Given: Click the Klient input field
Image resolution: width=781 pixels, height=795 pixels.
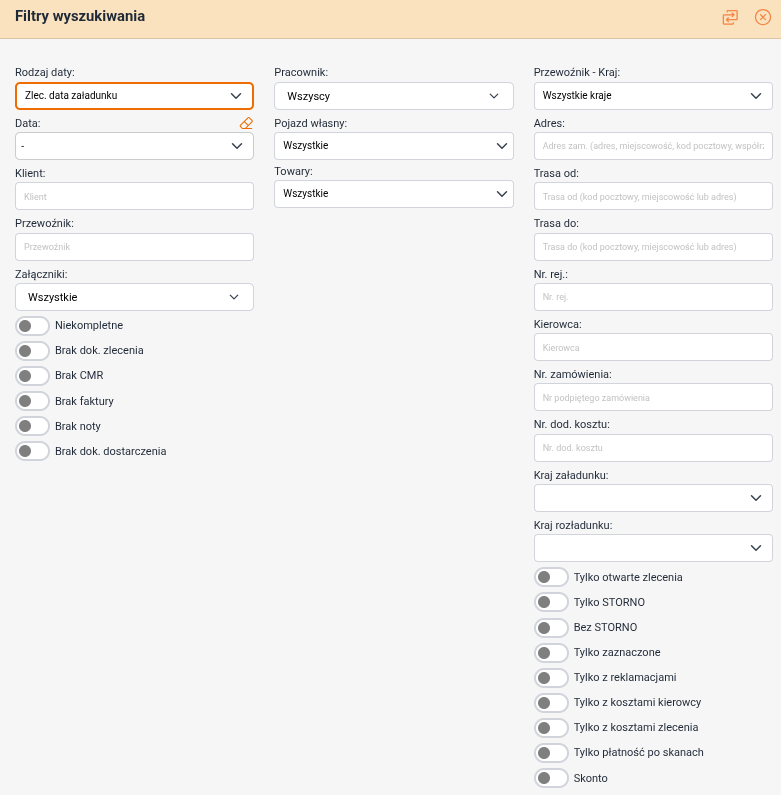Looking at the screenshot, I should pos(134,197).
